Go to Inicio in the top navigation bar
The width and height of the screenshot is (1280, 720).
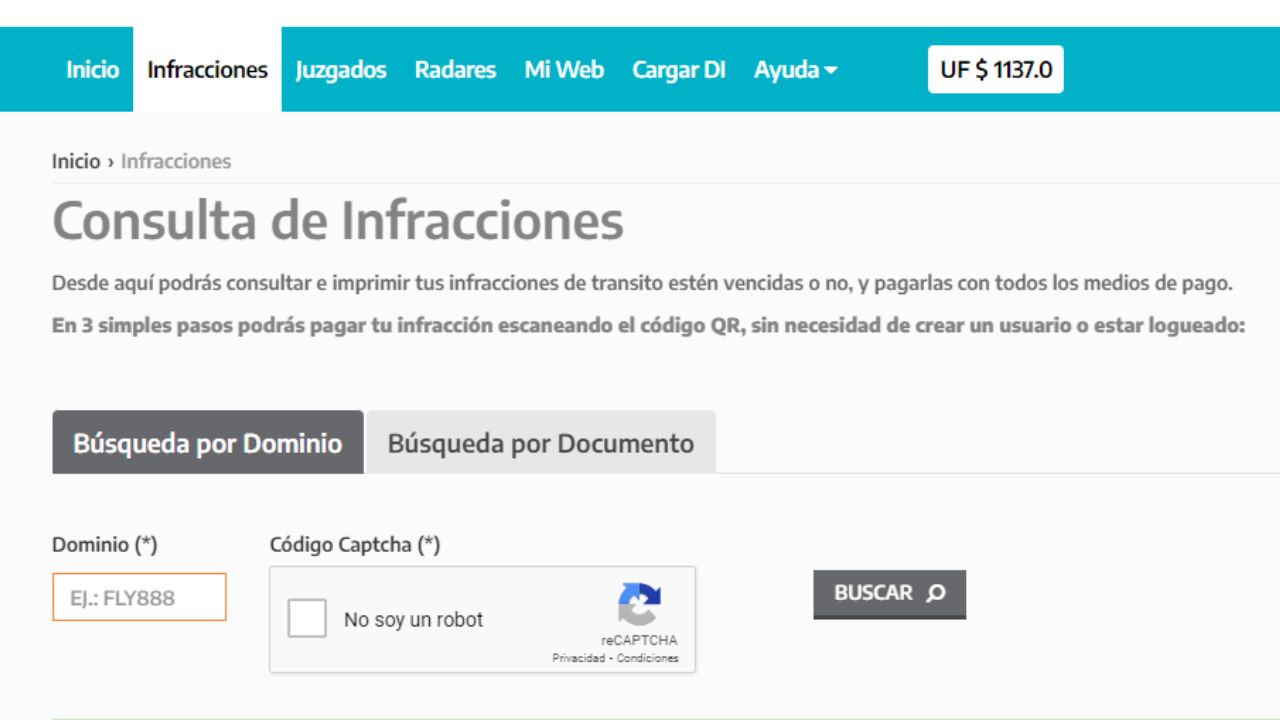[x=92, y=70]
